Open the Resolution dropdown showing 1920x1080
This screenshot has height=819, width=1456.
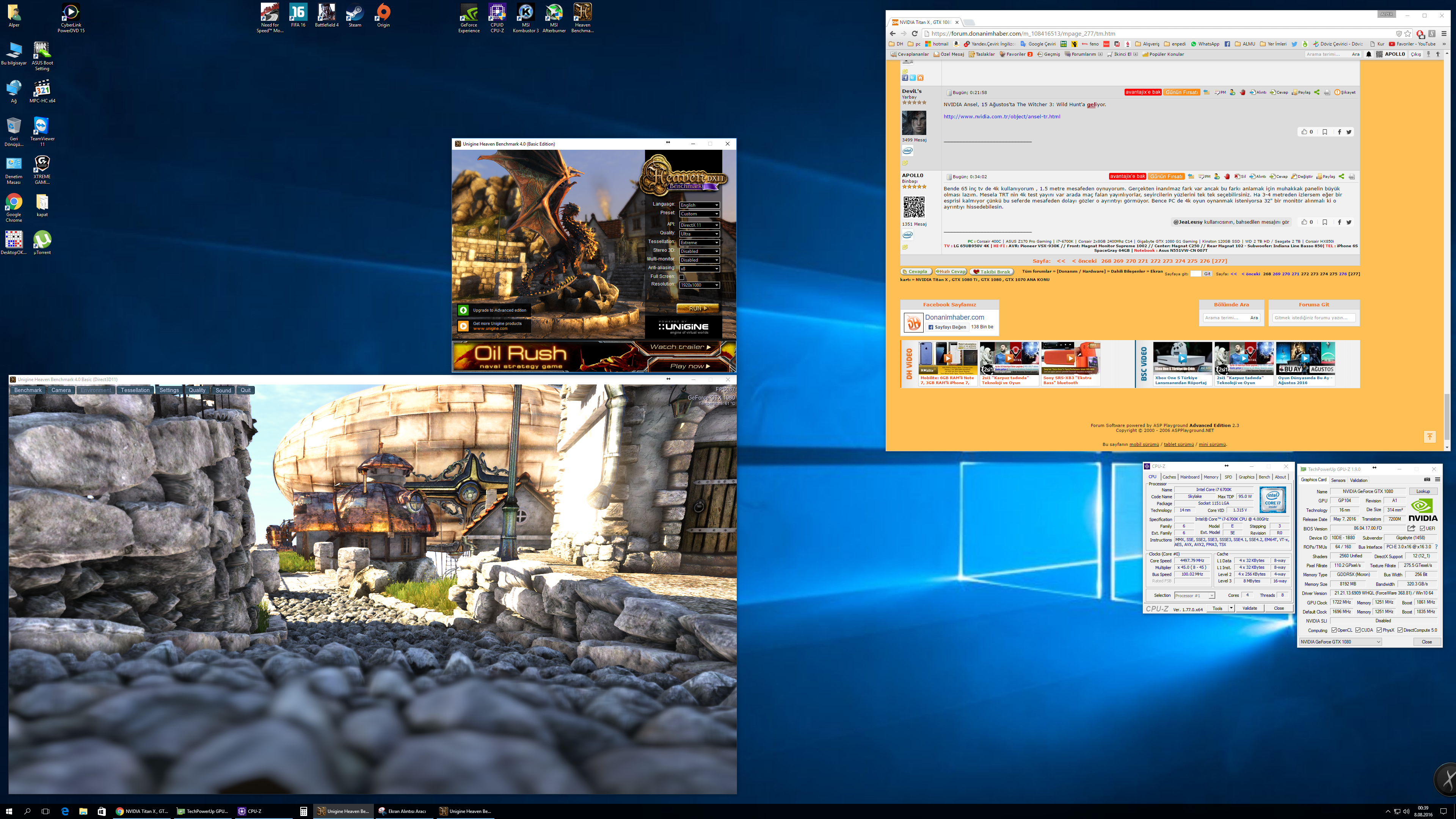(x=699, y=285)
